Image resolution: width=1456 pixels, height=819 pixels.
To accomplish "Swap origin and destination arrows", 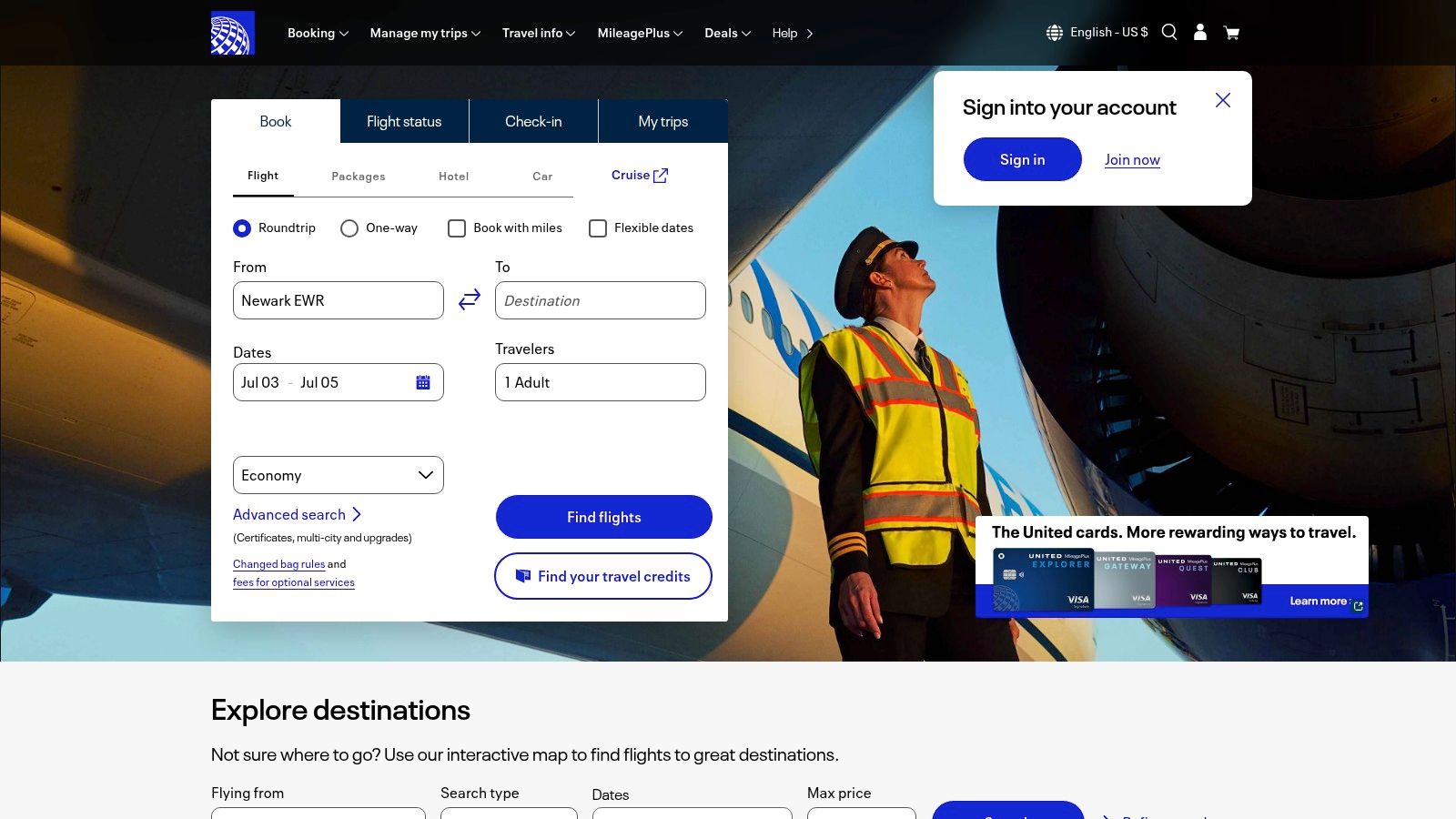I will (x=470, y=299).
